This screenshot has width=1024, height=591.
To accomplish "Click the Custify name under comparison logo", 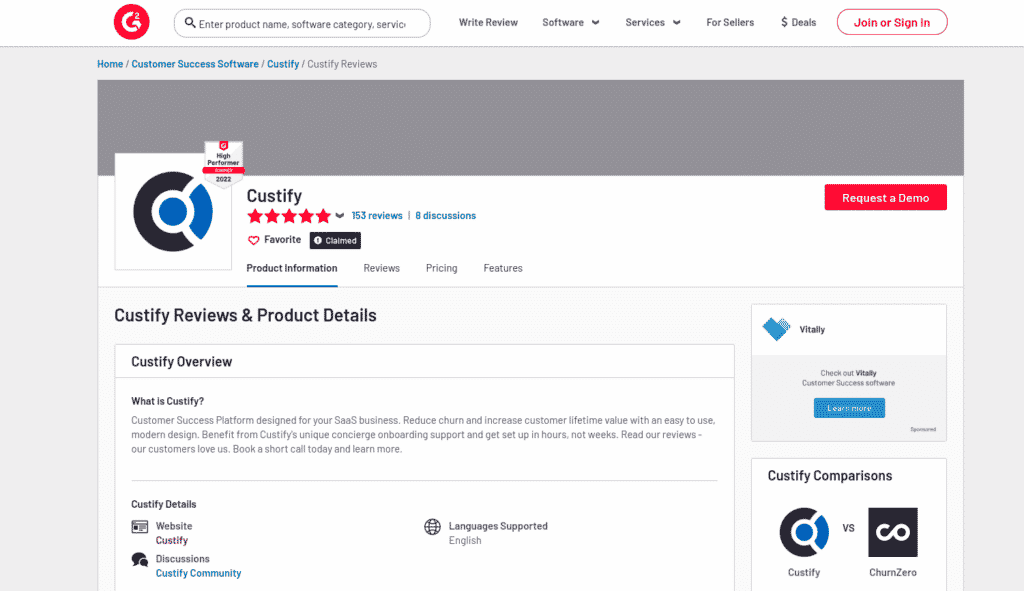I will (804, 573).
